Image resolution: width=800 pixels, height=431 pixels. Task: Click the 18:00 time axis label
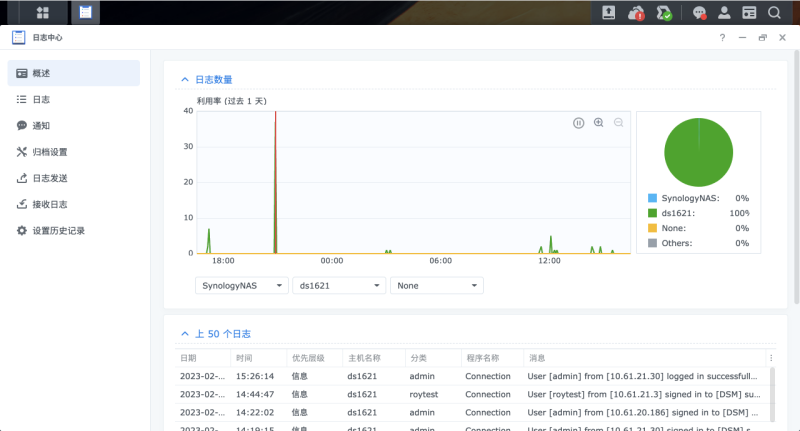coord(223,261)
